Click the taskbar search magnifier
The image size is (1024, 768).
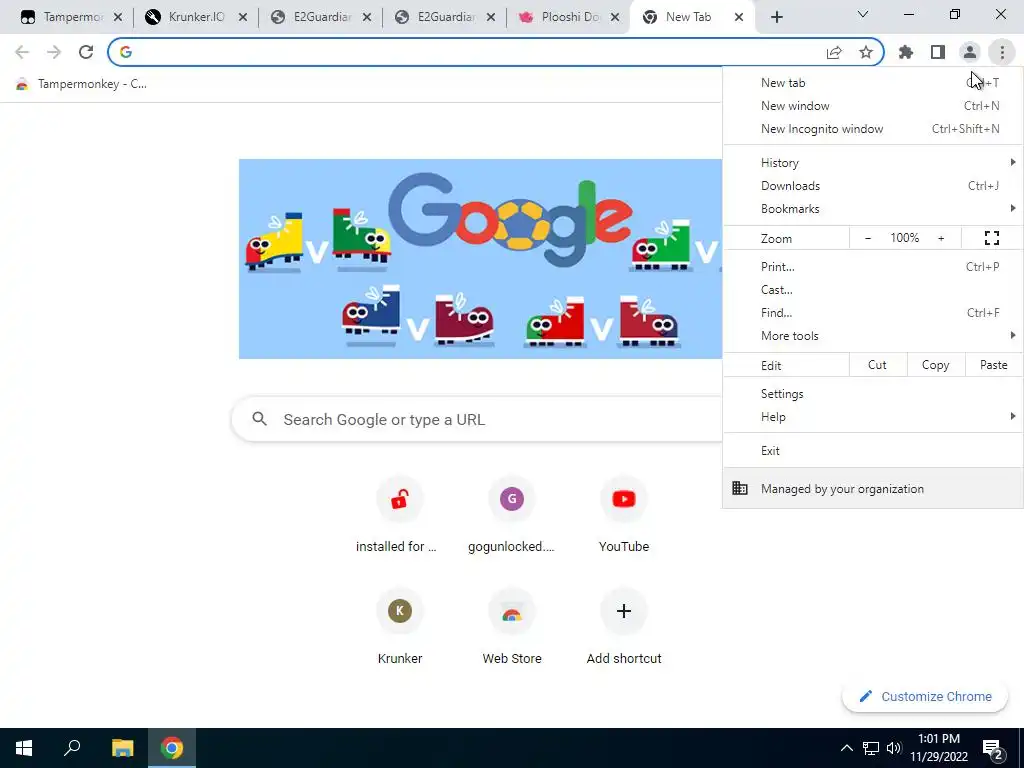click(x=72, y=748)
